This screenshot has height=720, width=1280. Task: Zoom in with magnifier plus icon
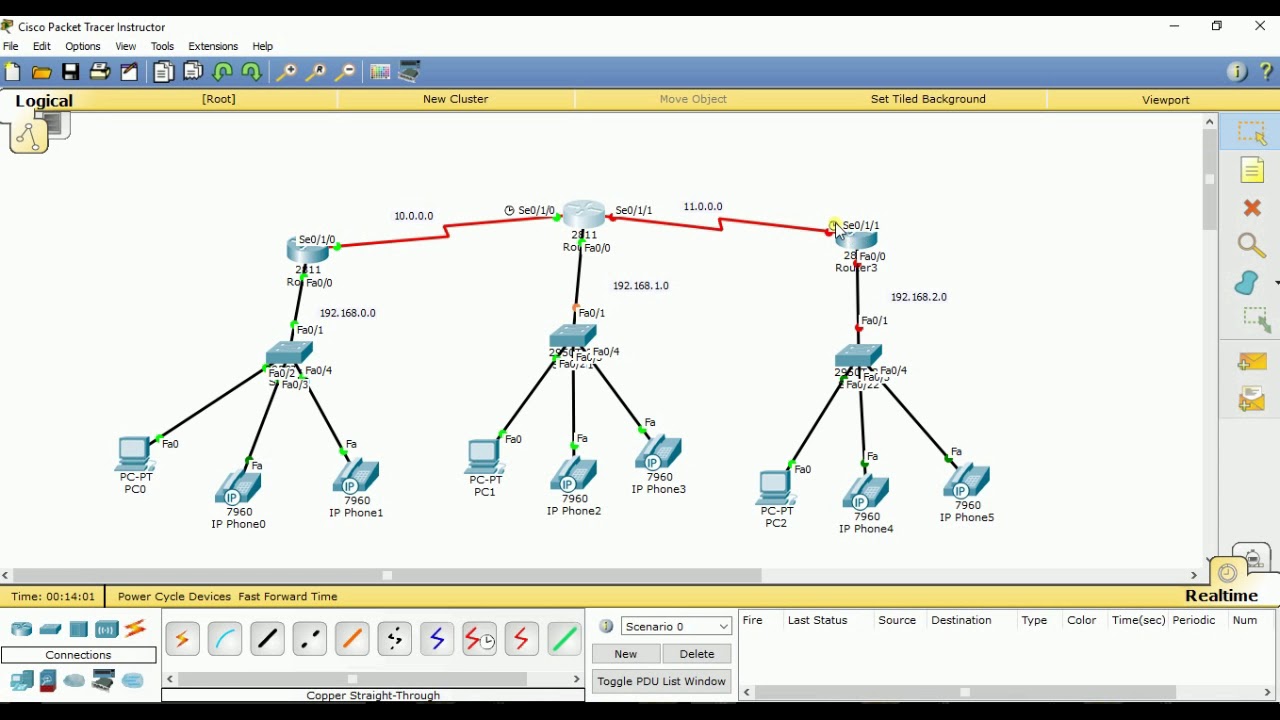(x=286, y=72)
